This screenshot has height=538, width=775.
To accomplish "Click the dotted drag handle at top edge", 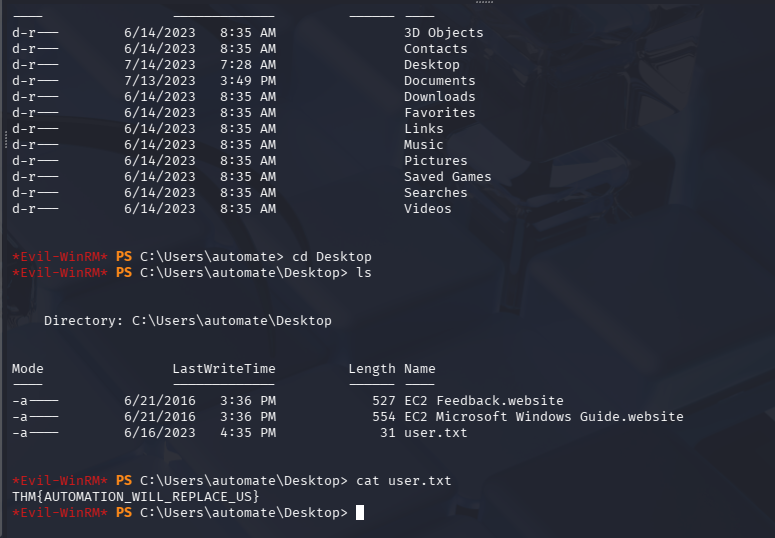I will point(485,3).
